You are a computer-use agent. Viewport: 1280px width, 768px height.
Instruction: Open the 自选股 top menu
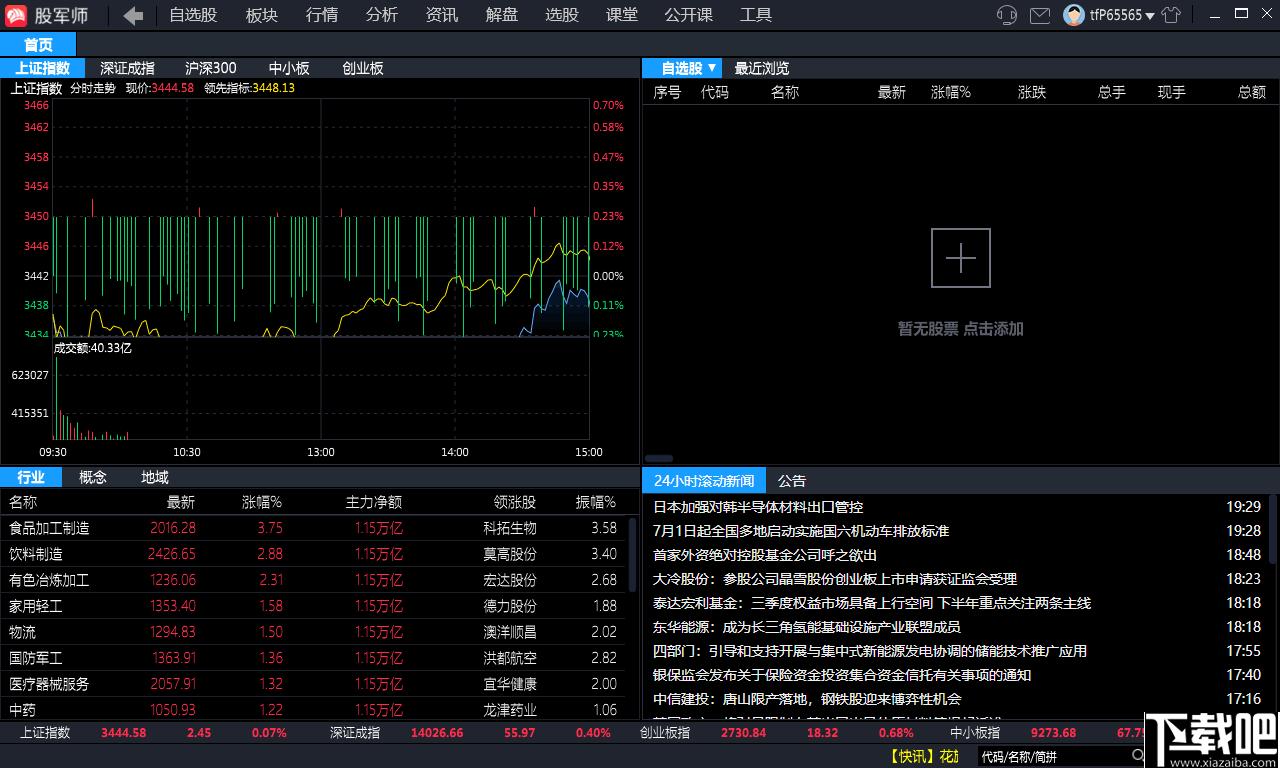pyautogui.click(x=192, y=15)
